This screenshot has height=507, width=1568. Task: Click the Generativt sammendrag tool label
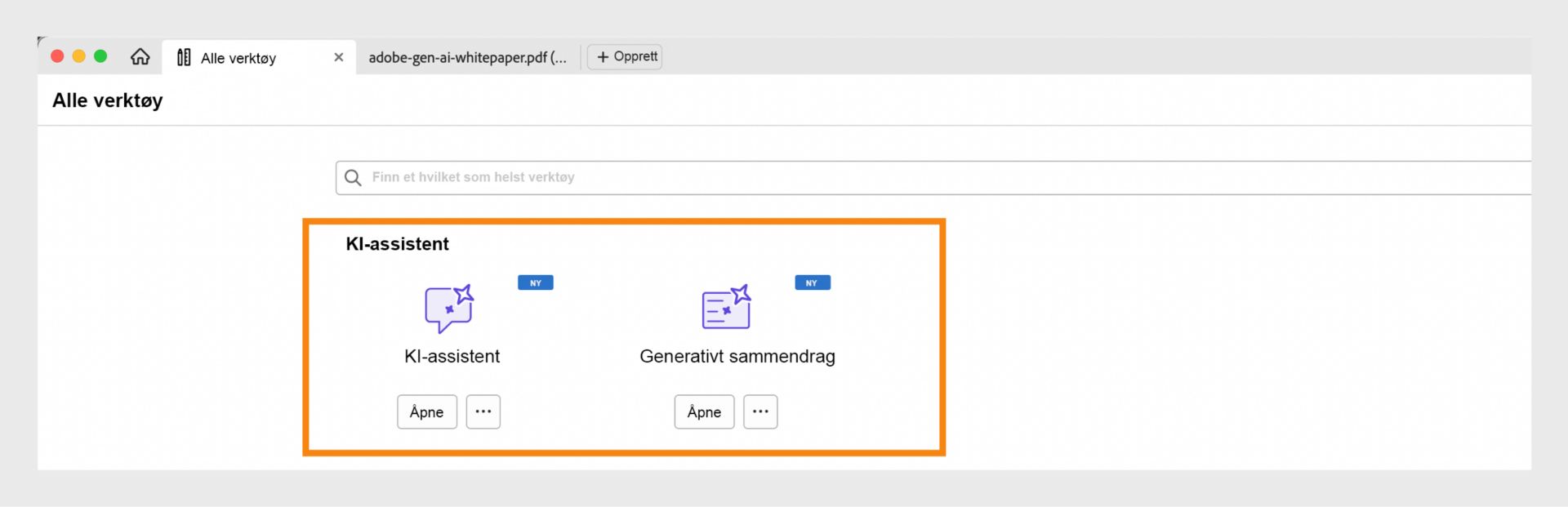(737, 356)
